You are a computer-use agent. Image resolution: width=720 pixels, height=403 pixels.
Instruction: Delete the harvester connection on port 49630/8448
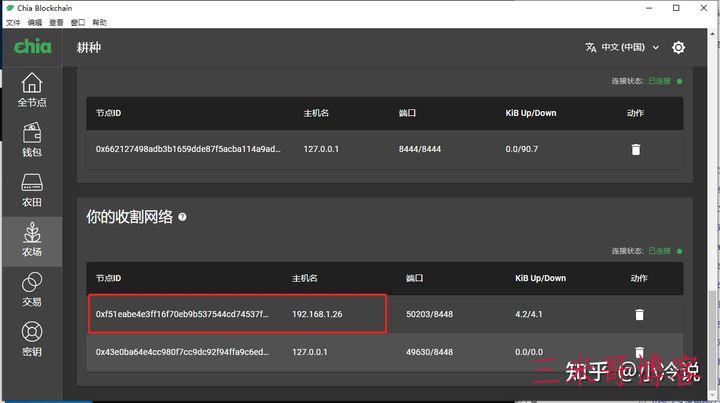[639, 352]
